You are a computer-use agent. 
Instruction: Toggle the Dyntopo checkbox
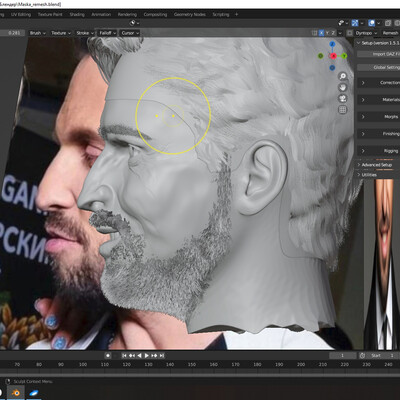tap(349, 33)
